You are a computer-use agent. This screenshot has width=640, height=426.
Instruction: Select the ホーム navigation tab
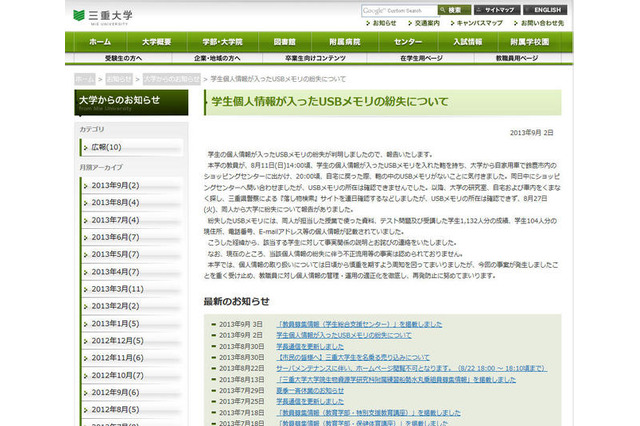(100, 42)
